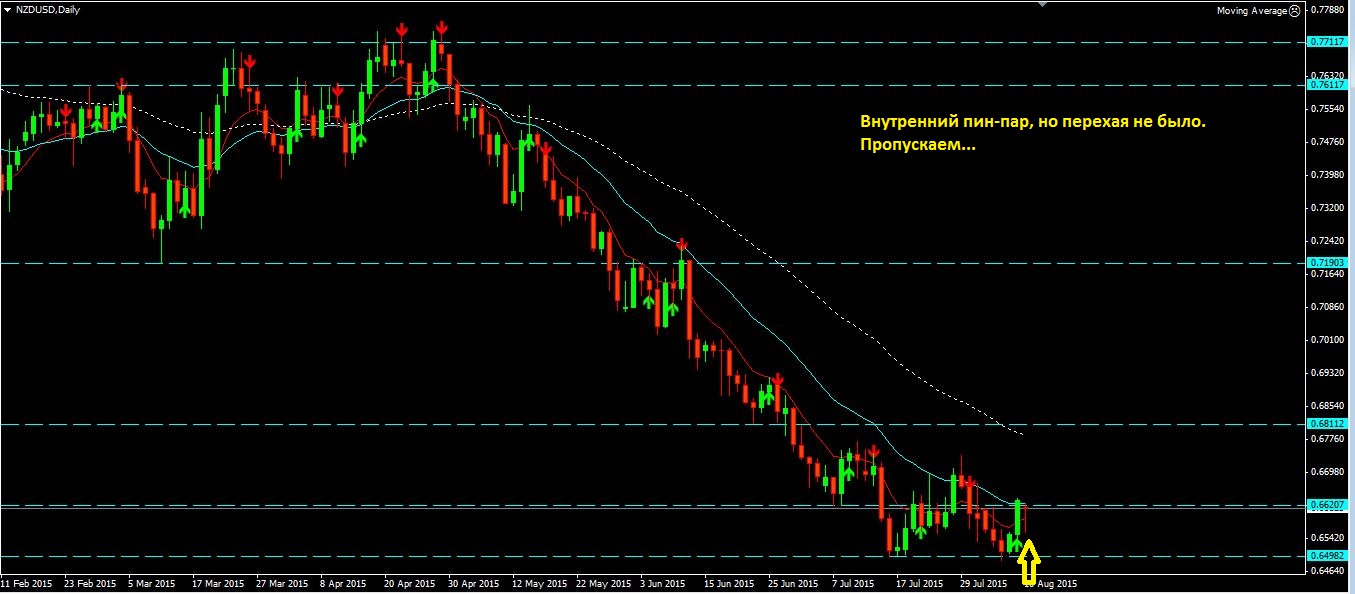Click the 0.73980 price scale value
This screenshot has width=1355, height=594.
[1327, 174]
